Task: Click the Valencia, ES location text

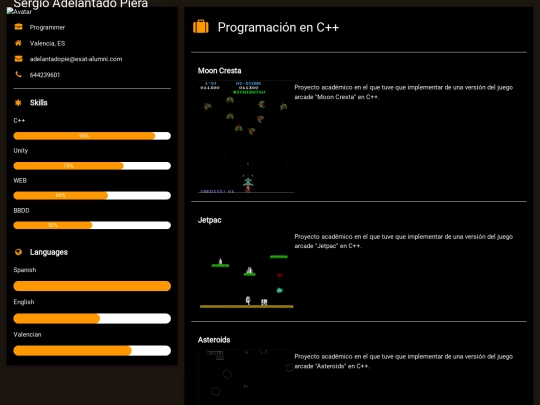Action: (47, 43)
